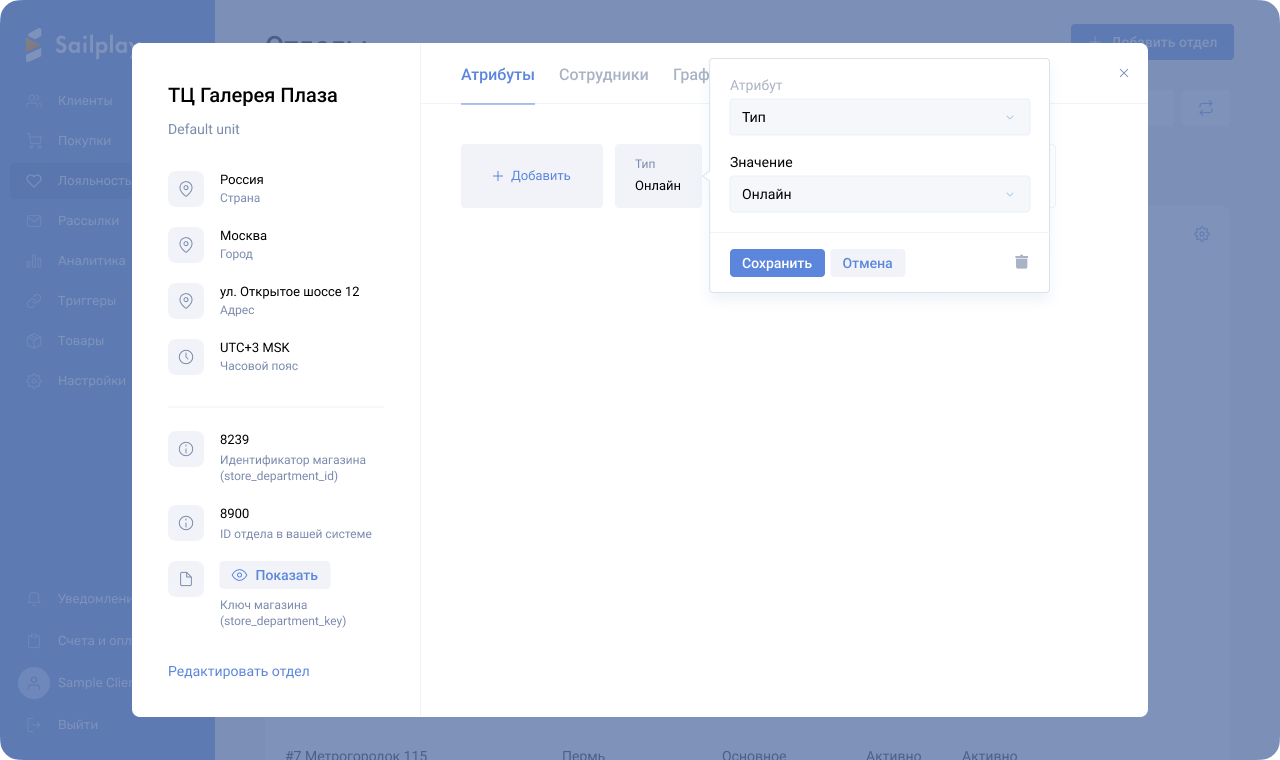Click the address pin icon for ул. Открытое шоссе
The width and height of the screenshot is (1280, 760).
tap(186, 301)
